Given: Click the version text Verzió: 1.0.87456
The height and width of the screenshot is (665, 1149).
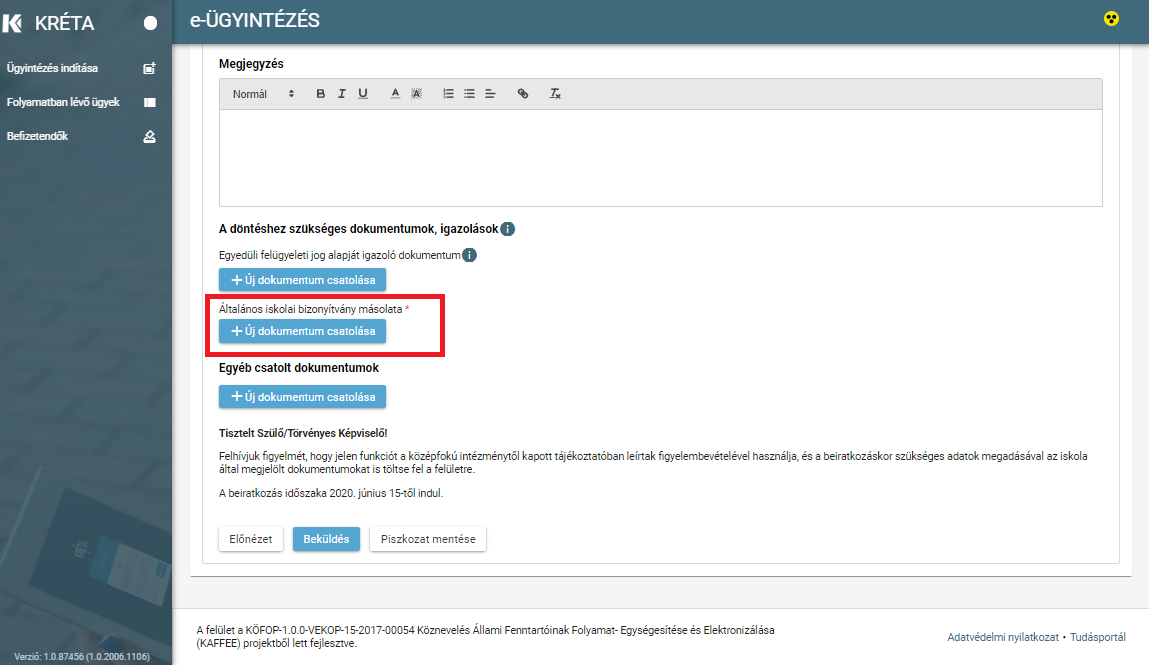Looking at the screenshot, I should [82, 656].
